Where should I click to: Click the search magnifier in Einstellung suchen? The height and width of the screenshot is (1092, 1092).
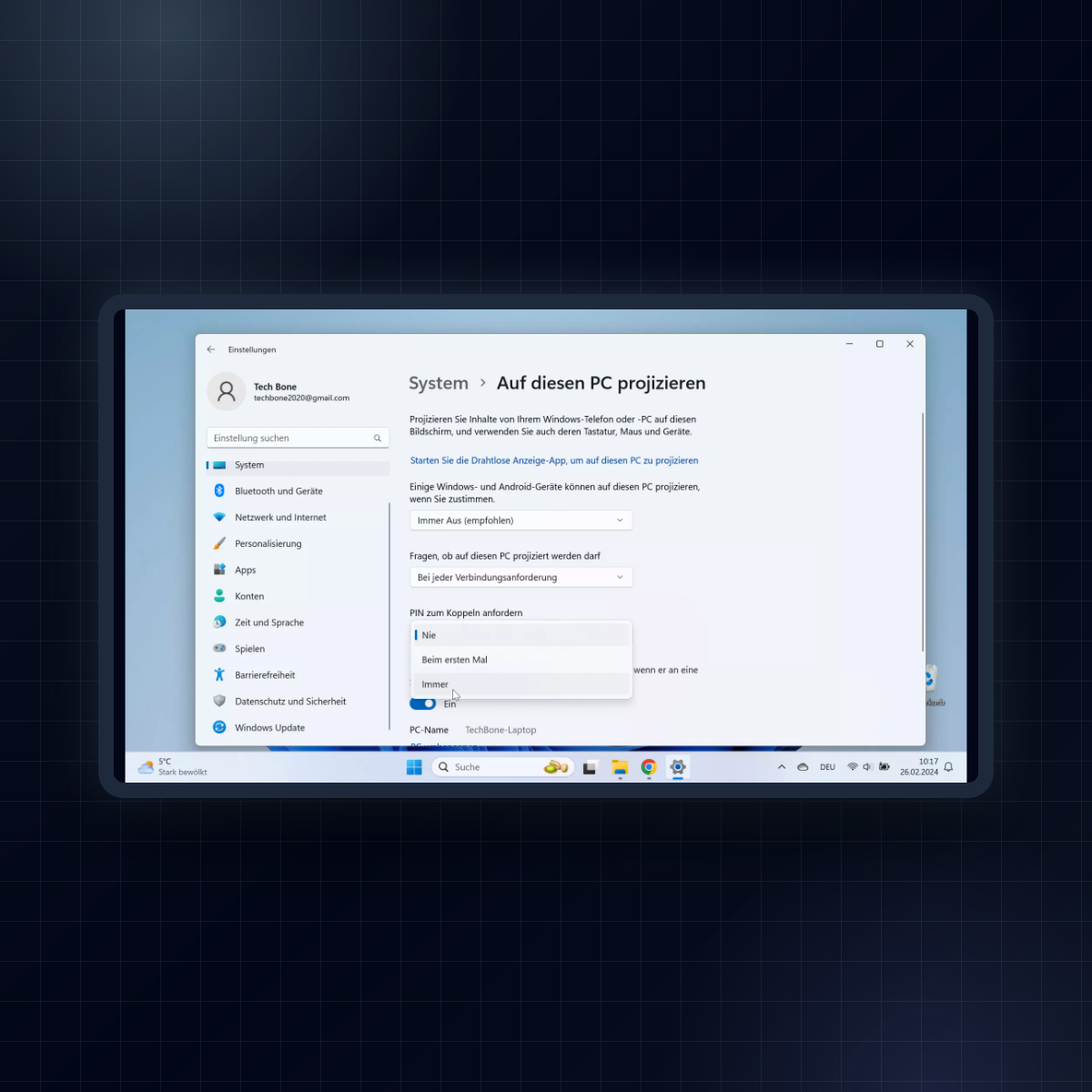pos(378,439)
